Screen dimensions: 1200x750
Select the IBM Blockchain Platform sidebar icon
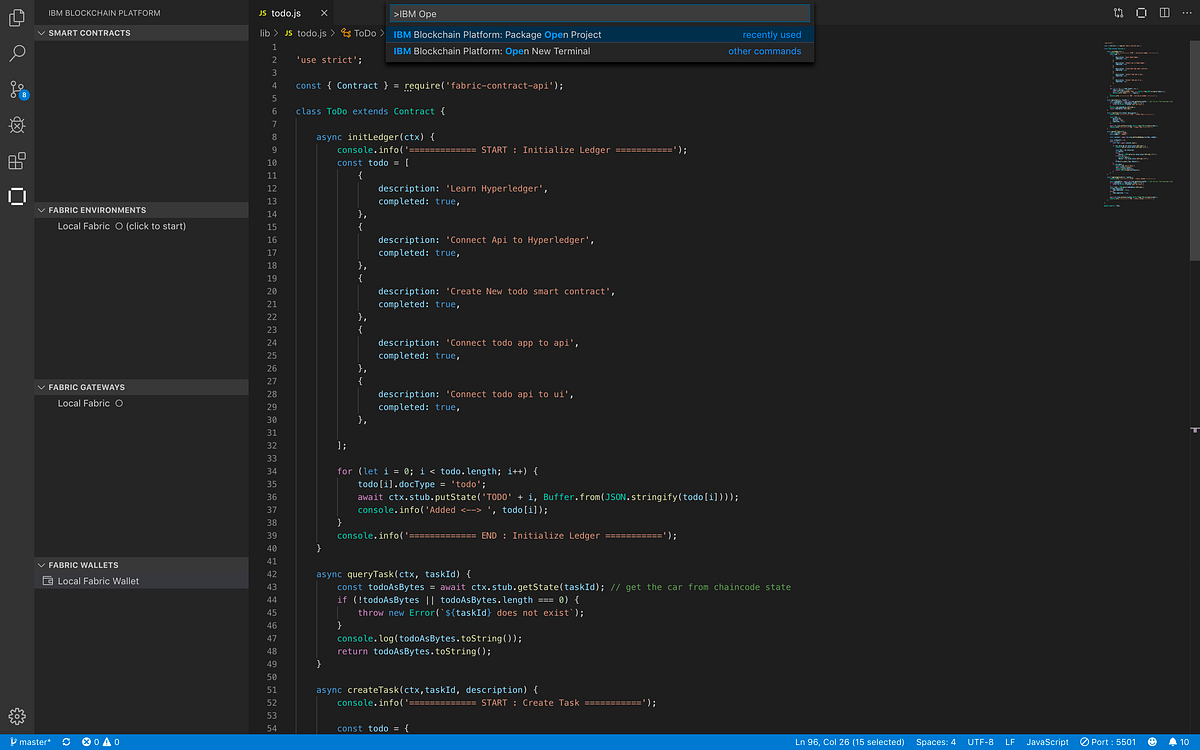(17, 196)
